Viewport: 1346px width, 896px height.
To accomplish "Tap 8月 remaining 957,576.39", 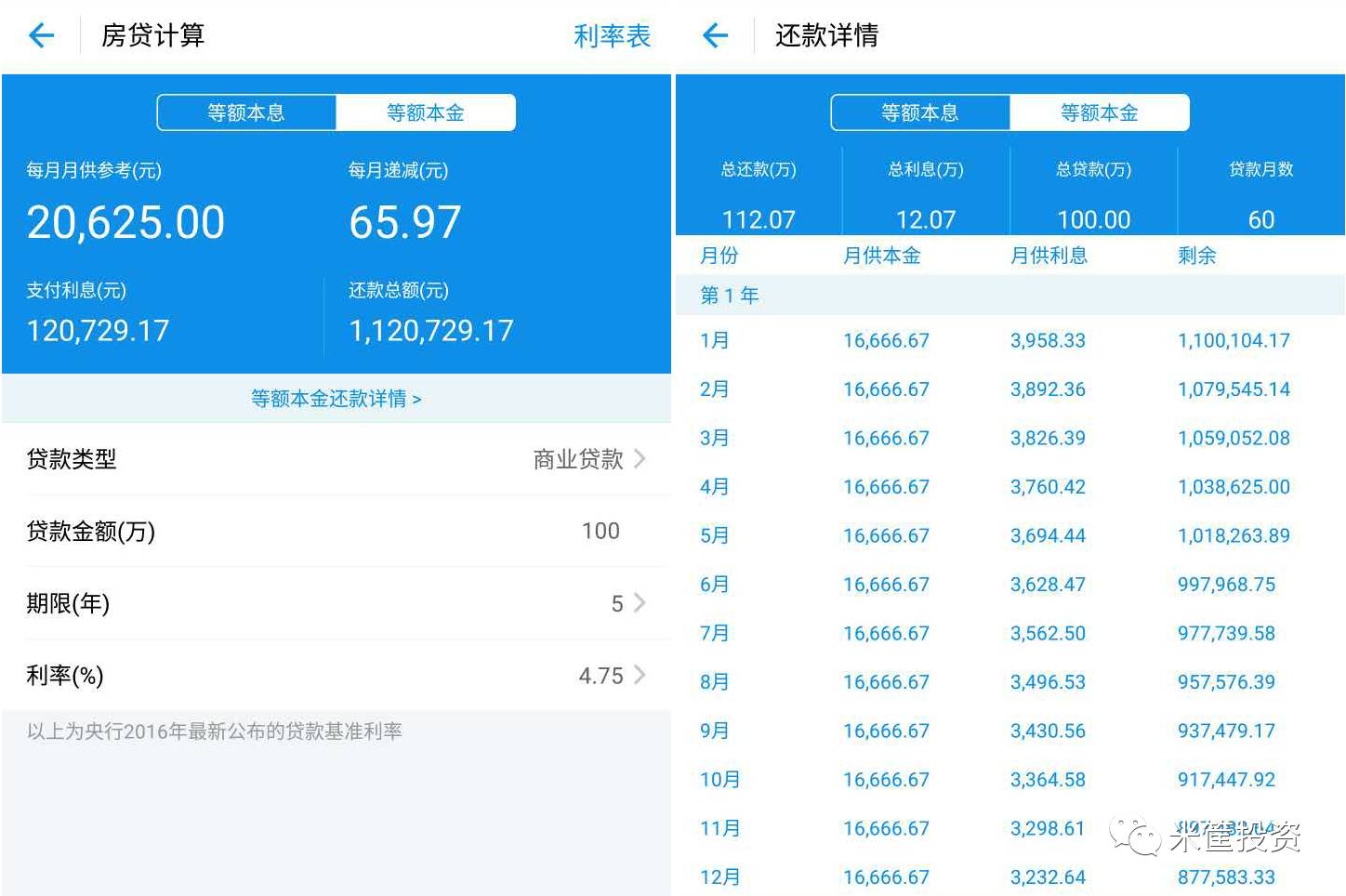I will [x=1226, y=682].
